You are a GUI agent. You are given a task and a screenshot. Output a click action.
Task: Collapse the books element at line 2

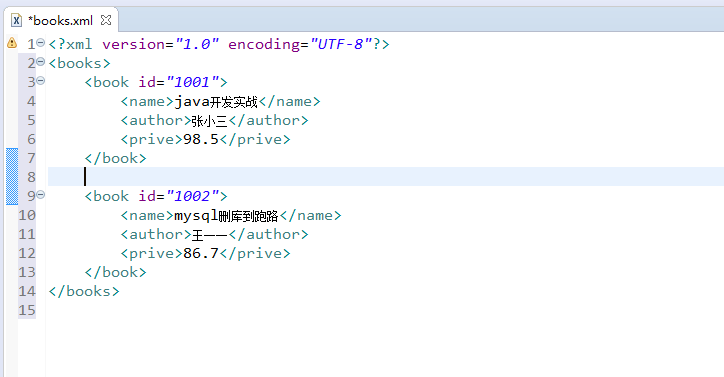[41, 62]
